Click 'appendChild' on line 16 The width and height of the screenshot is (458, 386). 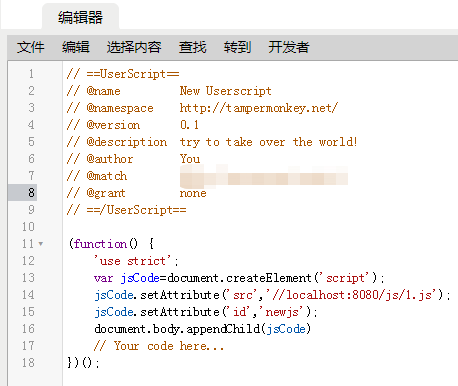pyautogui.click(x=223, y=329)
